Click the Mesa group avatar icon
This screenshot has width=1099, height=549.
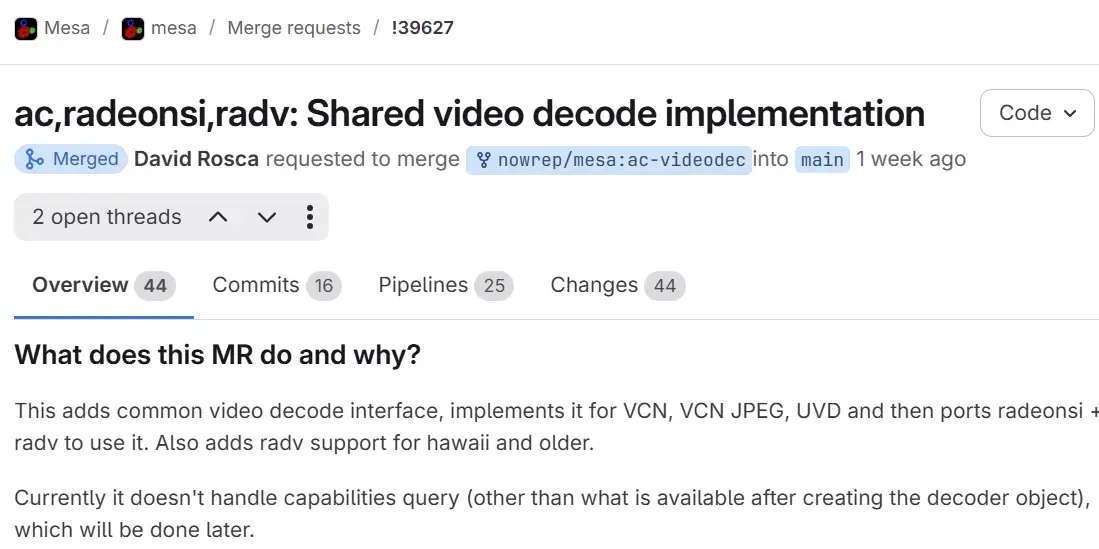pyautogui.click(x=26, y=28)
